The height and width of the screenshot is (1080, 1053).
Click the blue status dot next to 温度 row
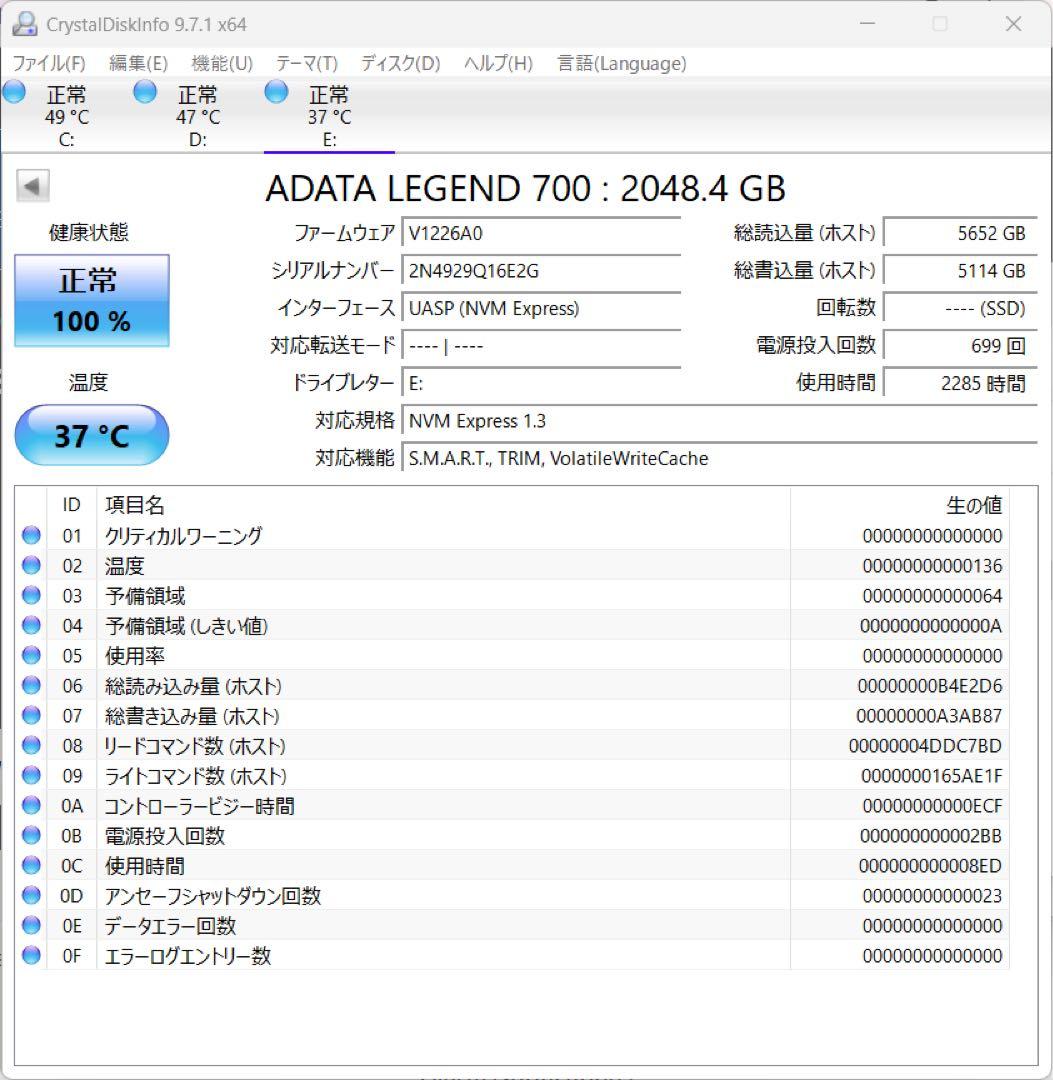30,565
